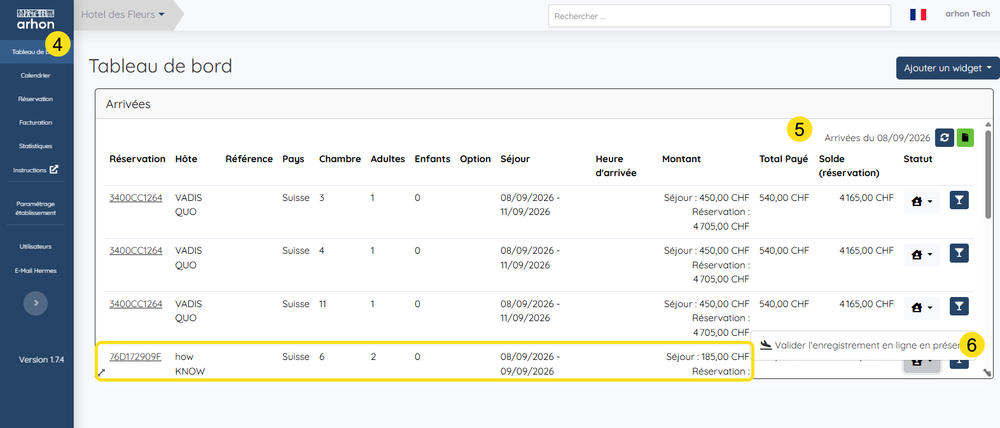
Task: Expand the Hotel des Fleurs selector
Action: point(123,15)
